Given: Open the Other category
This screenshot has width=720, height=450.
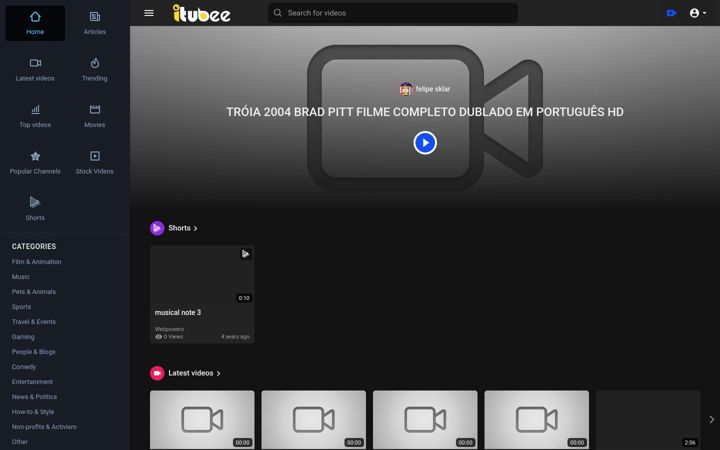Looking at the screenshot, I should pyautogui.click(x=20, y=442).
